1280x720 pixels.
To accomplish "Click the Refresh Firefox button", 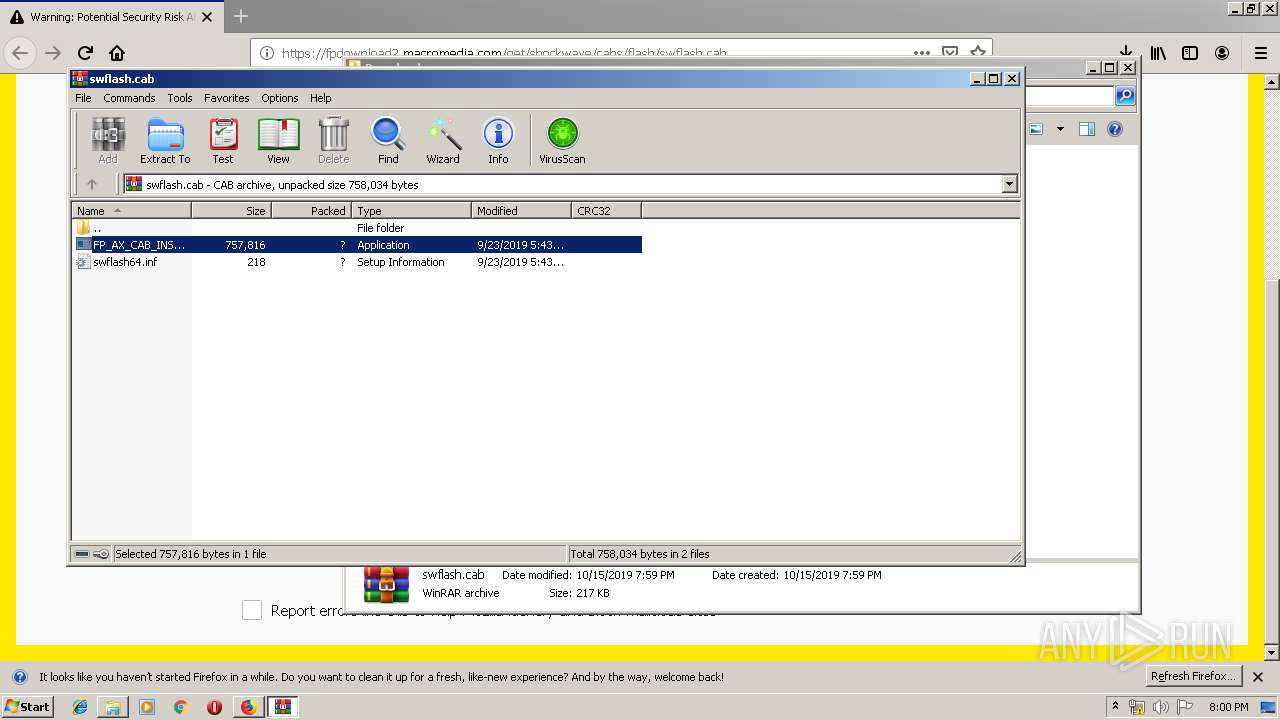I will [1194, 676].
